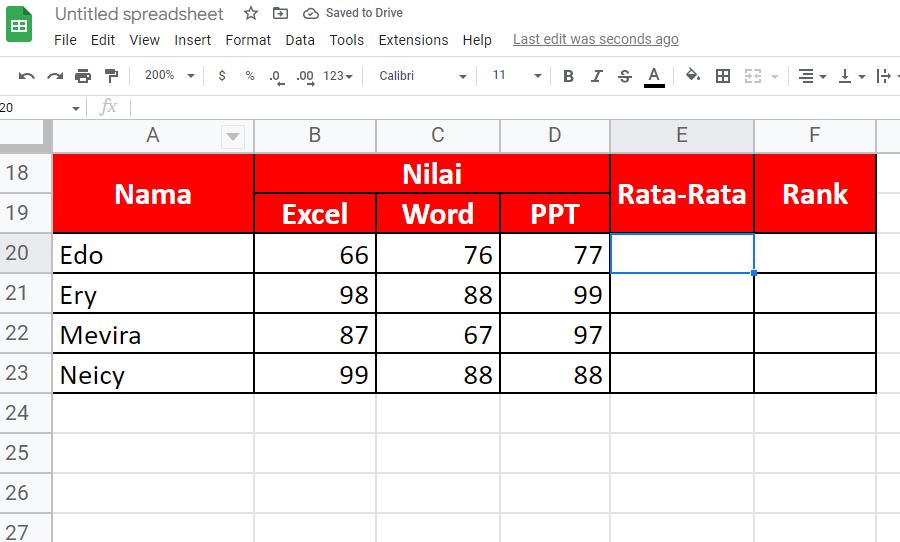Open the zoom 200% dropdown
Screen dimensions: 900x542
click(x=169, y=75)
